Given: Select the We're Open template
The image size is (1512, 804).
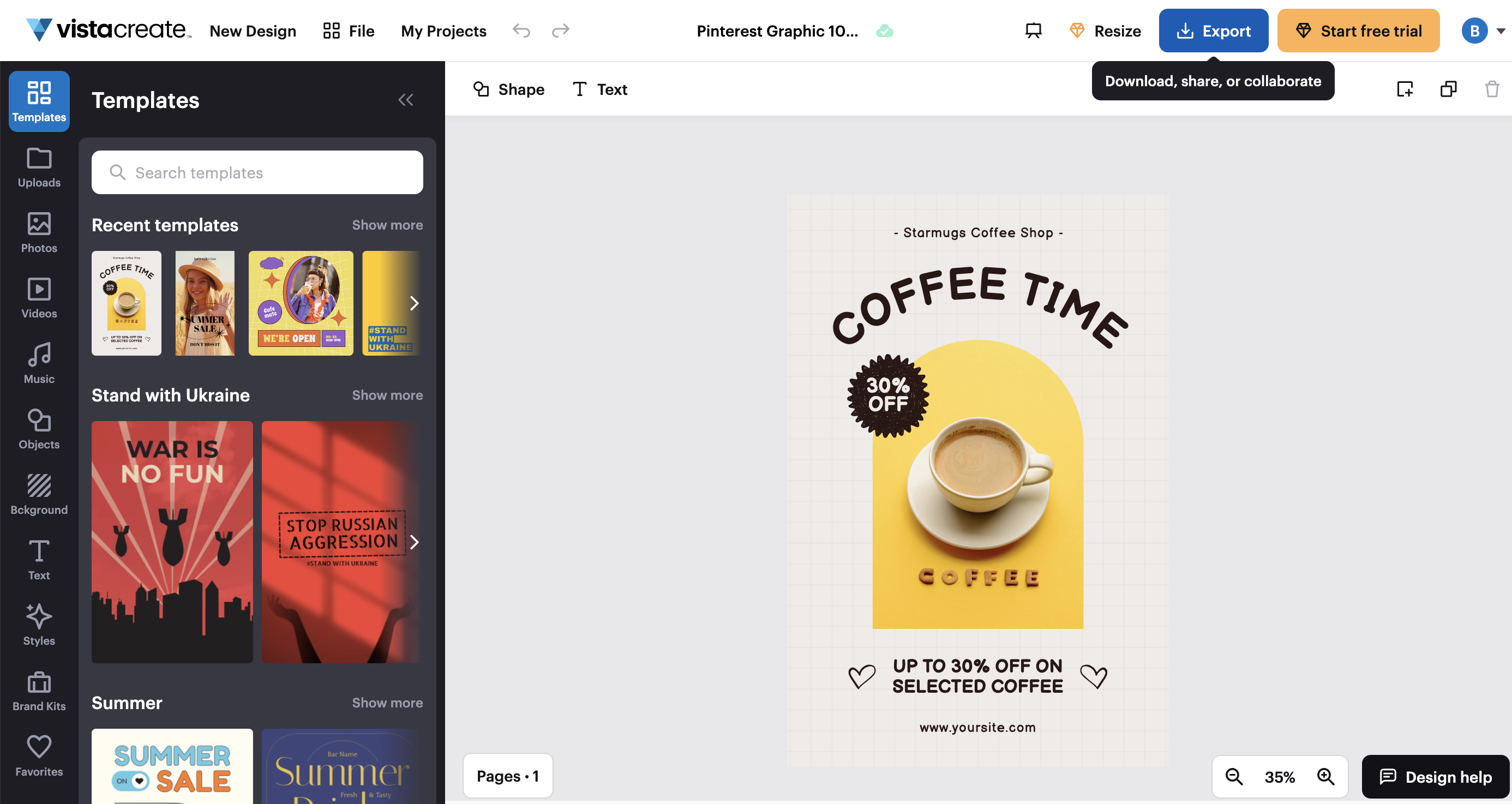Looking at the screenshot, I should click(x=301, y=303).
